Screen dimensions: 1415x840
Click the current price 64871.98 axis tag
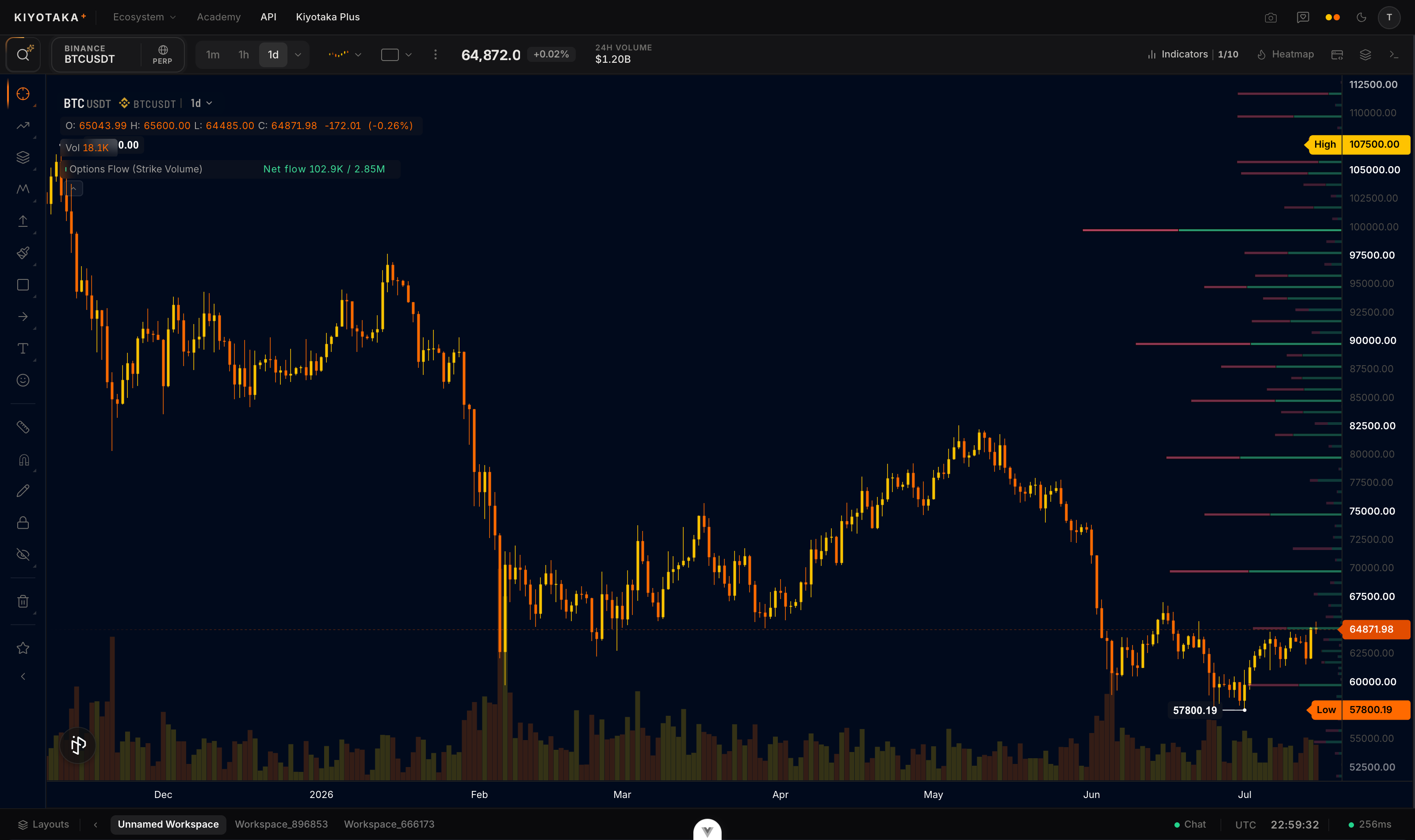click(1374, 629)
